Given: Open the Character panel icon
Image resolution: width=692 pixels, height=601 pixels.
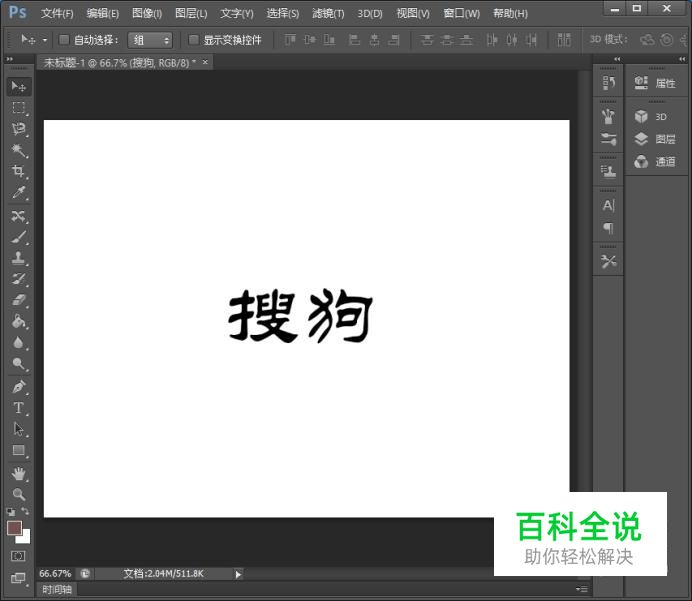Looking at the screenshot, I should pyautogui.click(x=609, y=205).
